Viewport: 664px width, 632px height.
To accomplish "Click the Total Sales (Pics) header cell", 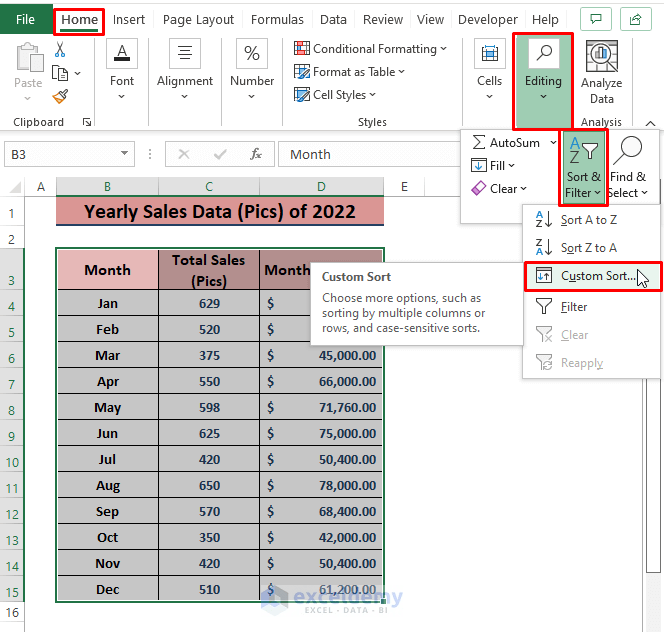I will (209, 270).
